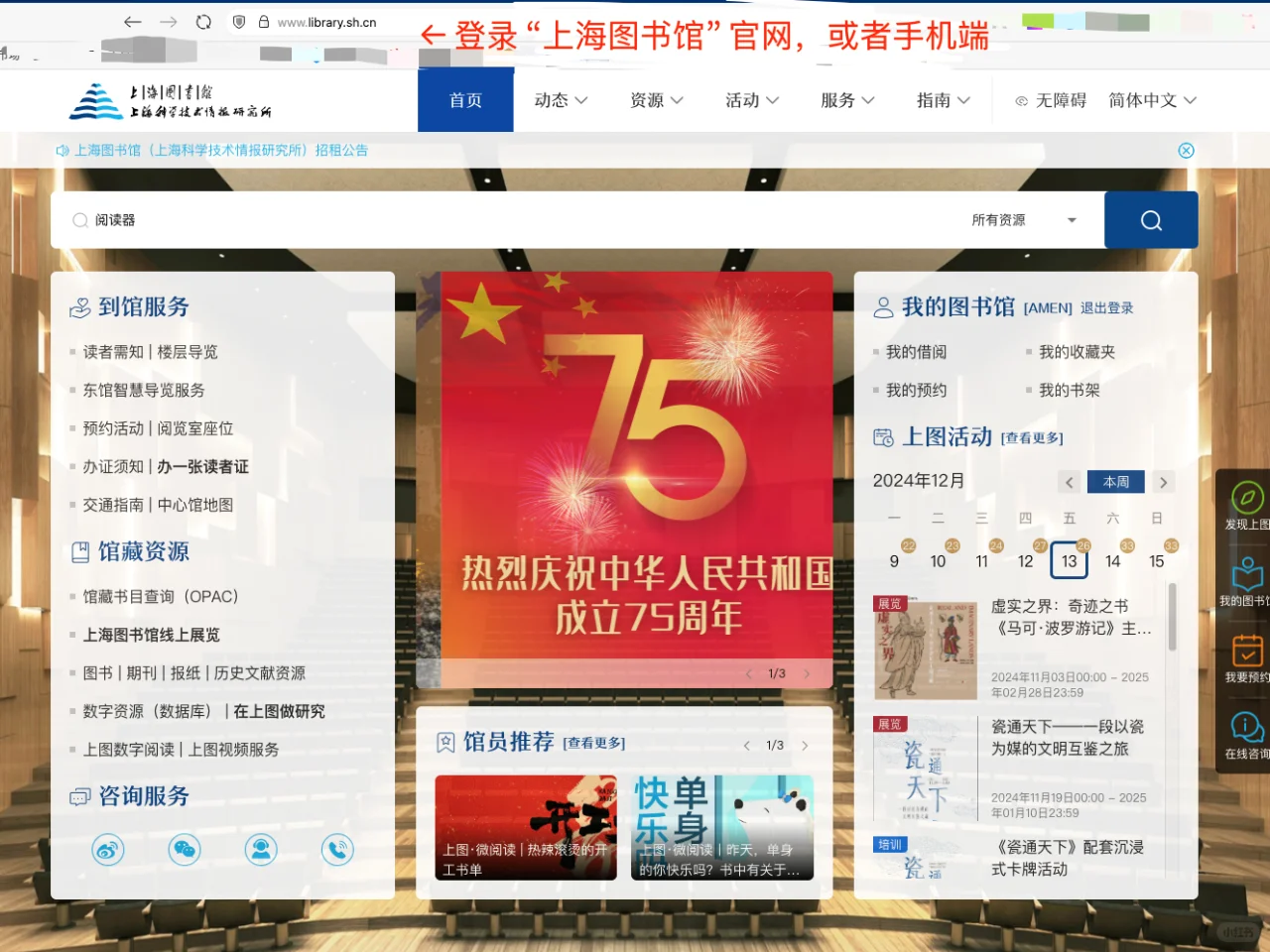Open 发现上图 in the side panel
Screen dimensions: 1270x952
click(1246, 506)
